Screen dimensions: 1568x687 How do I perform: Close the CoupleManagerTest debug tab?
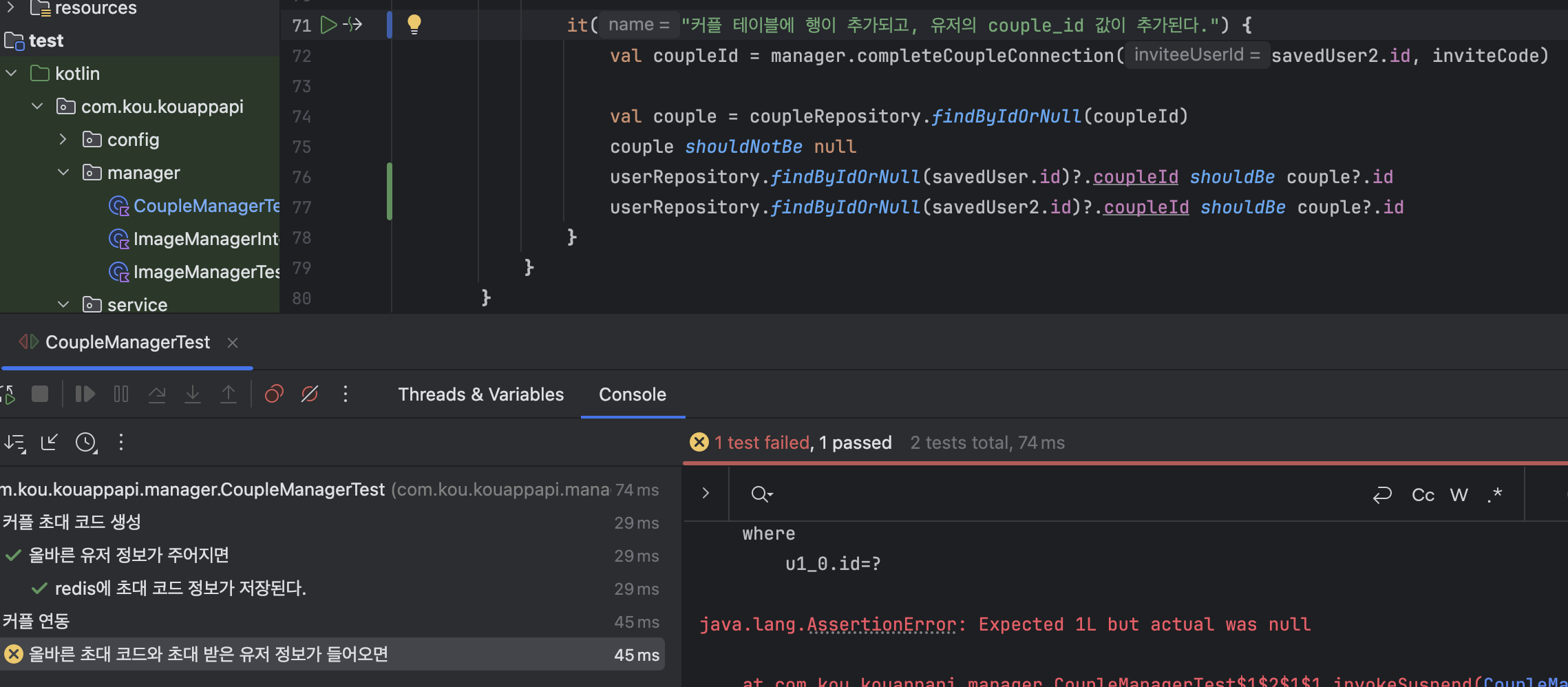[233, 343]
